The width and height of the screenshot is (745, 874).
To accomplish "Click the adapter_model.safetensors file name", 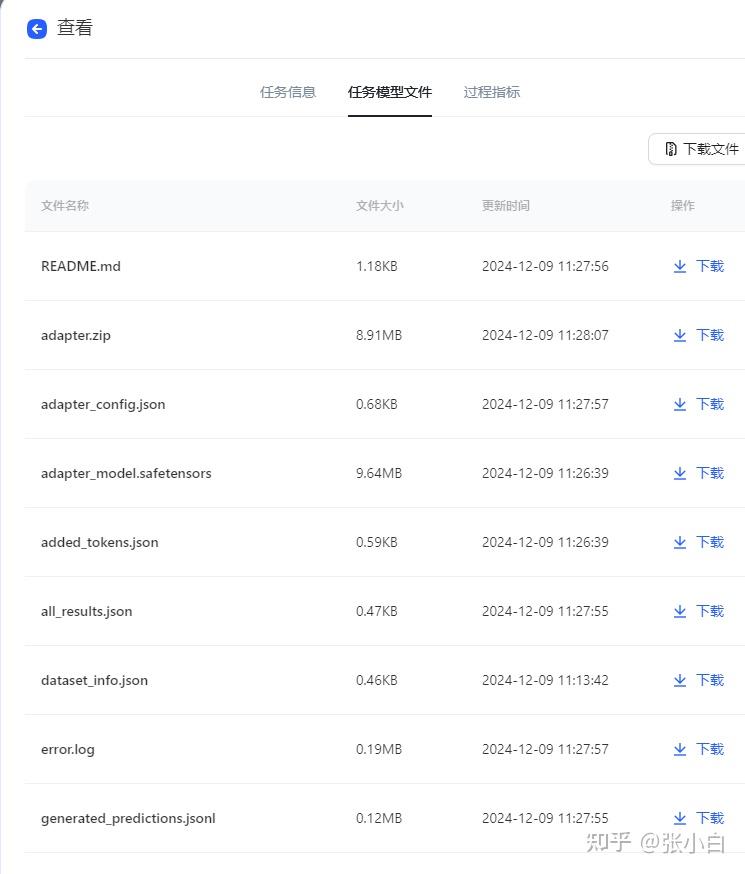I will point(126,473).
